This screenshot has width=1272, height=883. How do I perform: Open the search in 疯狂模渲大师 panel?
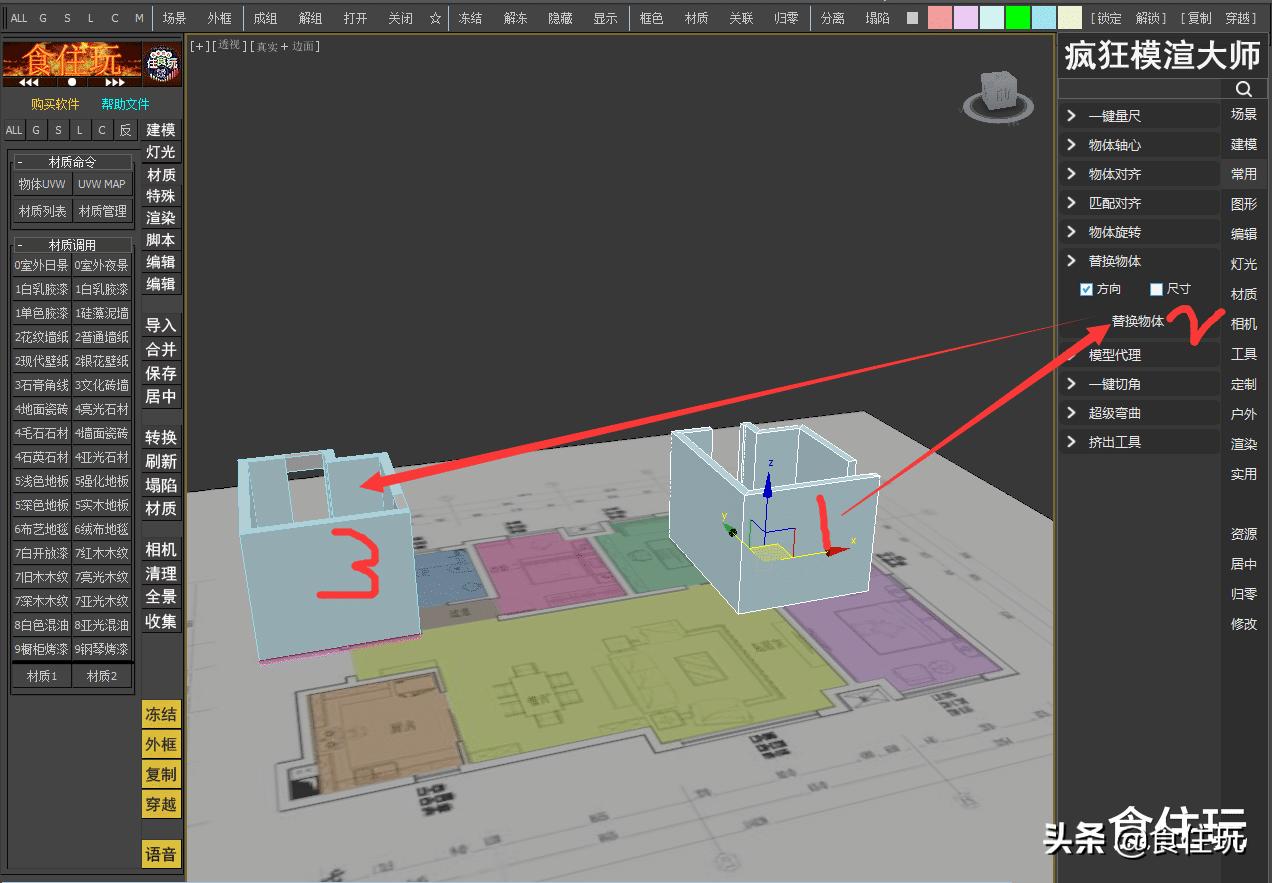1243,88
